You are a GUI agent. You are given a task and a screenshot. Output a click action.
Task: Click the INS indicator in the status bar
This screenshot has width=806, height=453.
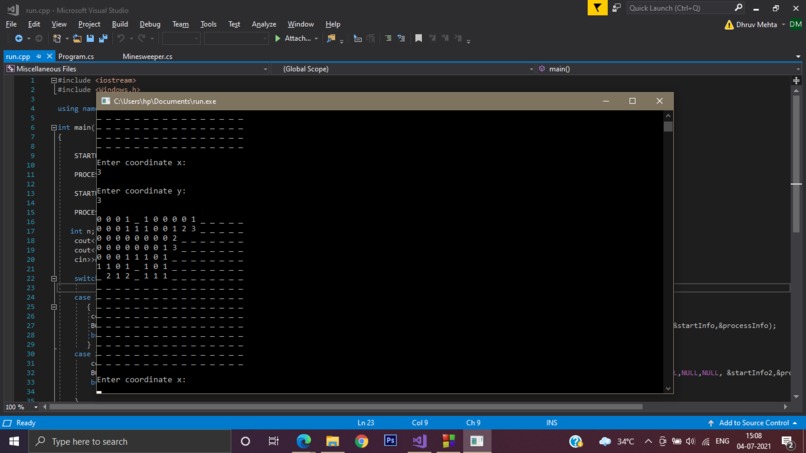552,423
